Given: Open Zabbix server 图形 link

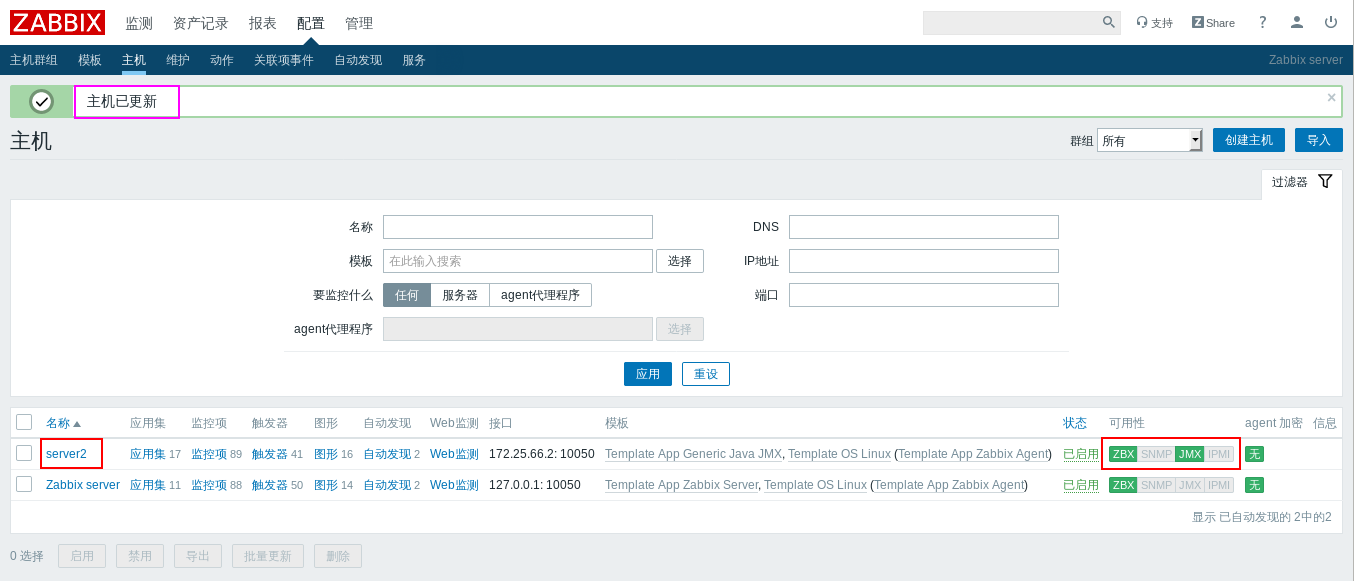Looking at the screenshot, I should pyautogui.click(x=326, y=485).
